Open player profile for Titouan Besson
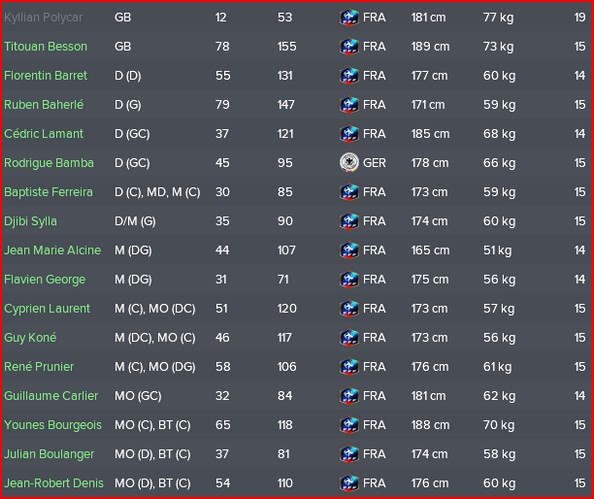 (46, 47)
